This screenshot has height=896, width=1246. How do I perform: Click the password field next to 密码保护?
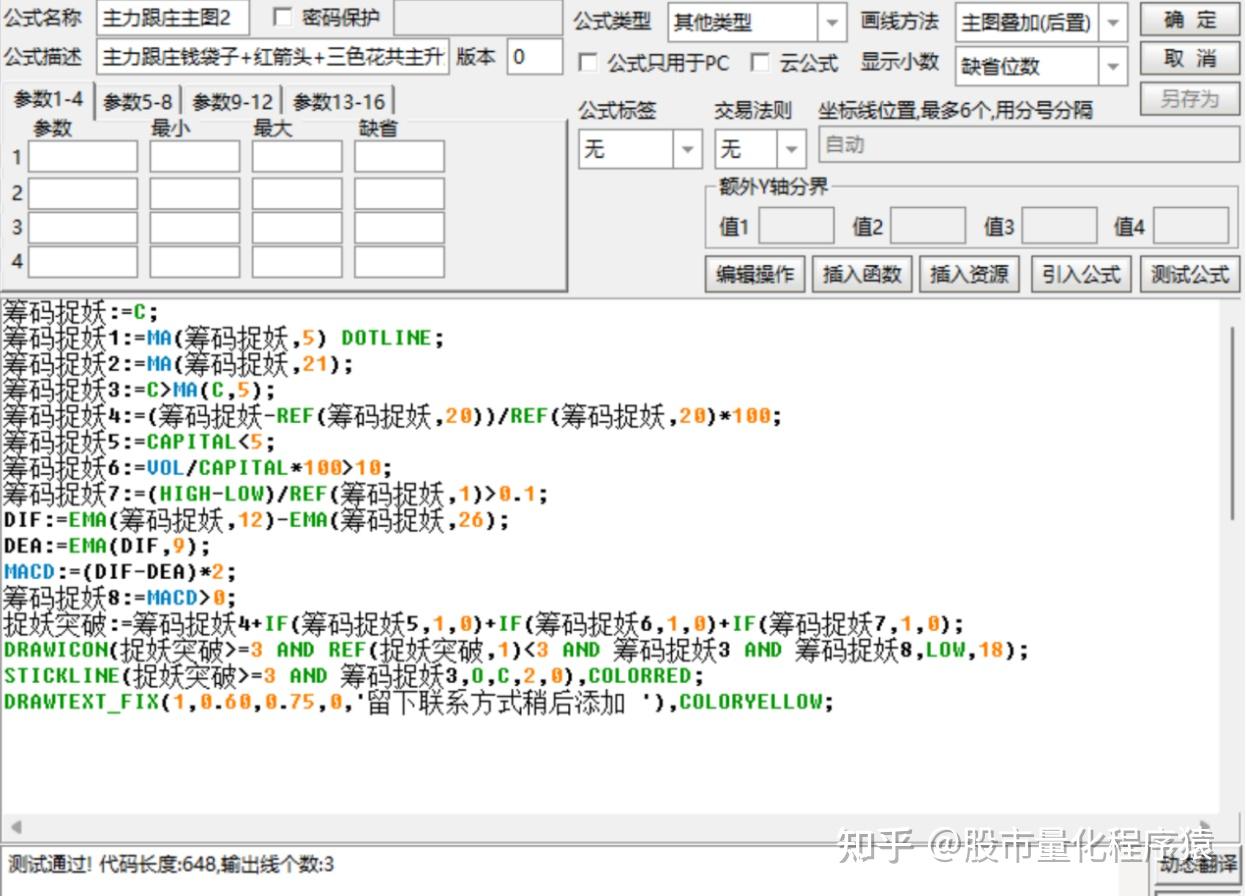[478, 17]
